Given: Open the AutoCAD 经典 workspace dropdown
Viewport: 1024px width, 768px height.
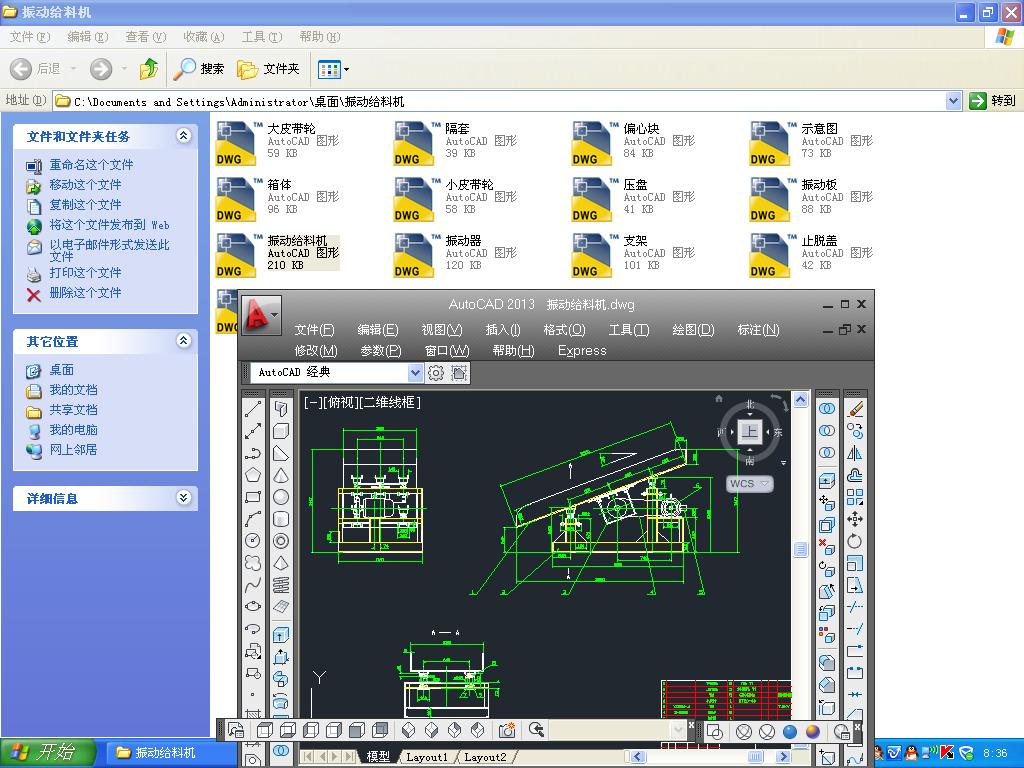Looking at the screenshot, I should (415, 372).
